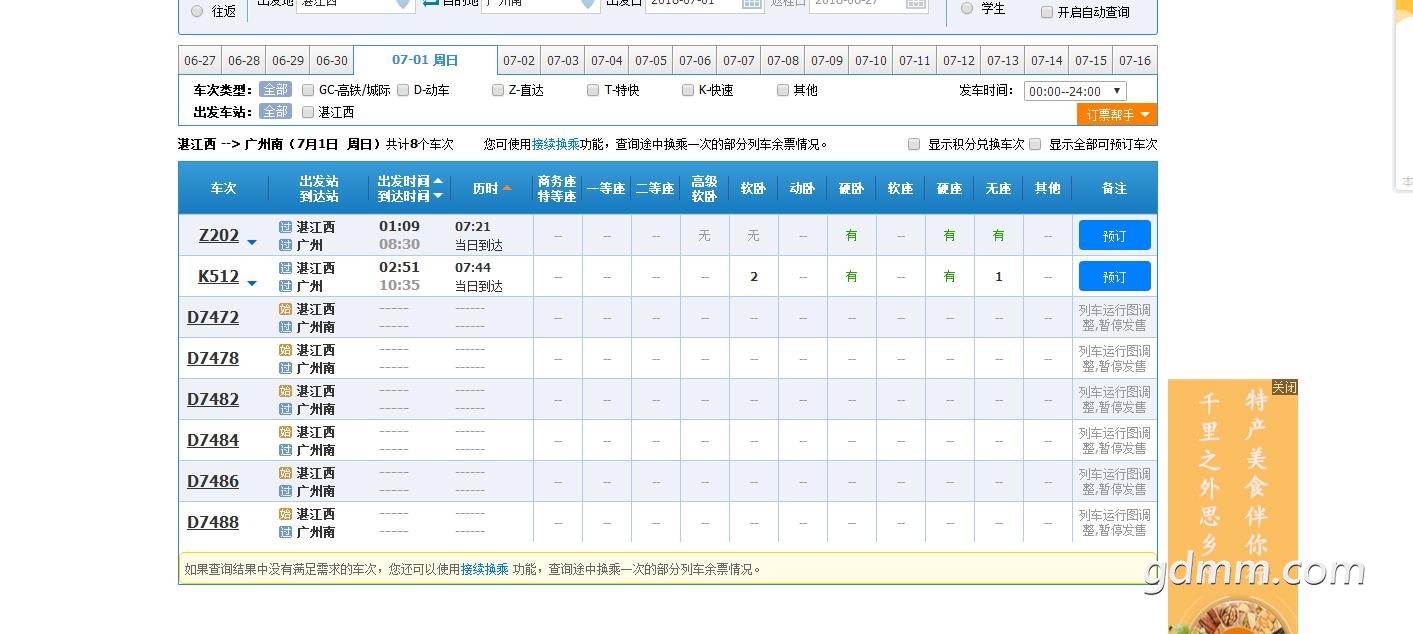Open 接续换乘 link above the table
Viewport: 1413px width, 634px height.
pyautogui.click(x=555, y=144)
